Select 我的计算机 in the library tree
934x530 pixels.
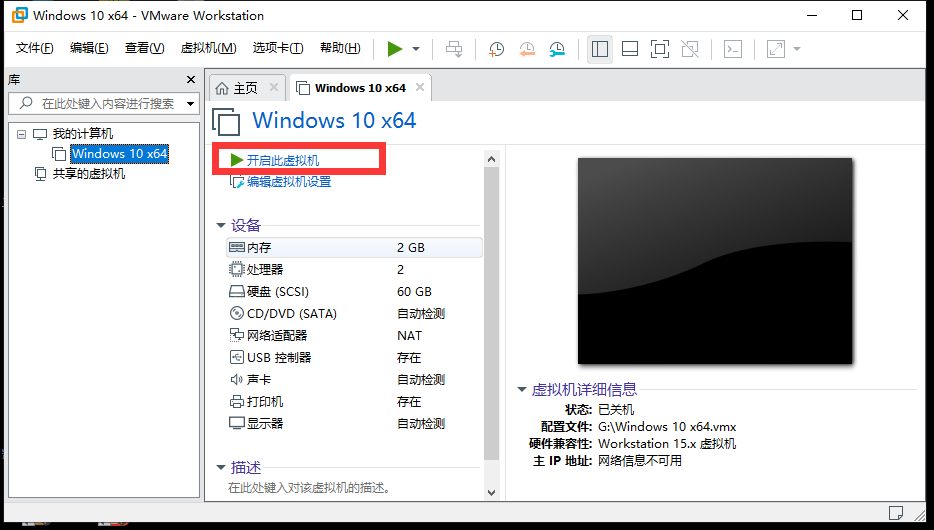pos(82,134)
